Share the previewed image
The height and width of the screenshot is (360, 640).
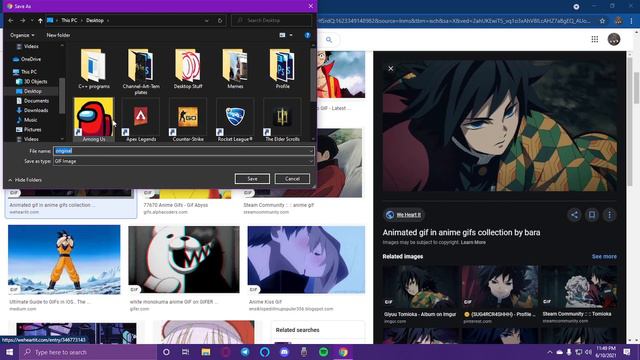[x=574, y=215]
